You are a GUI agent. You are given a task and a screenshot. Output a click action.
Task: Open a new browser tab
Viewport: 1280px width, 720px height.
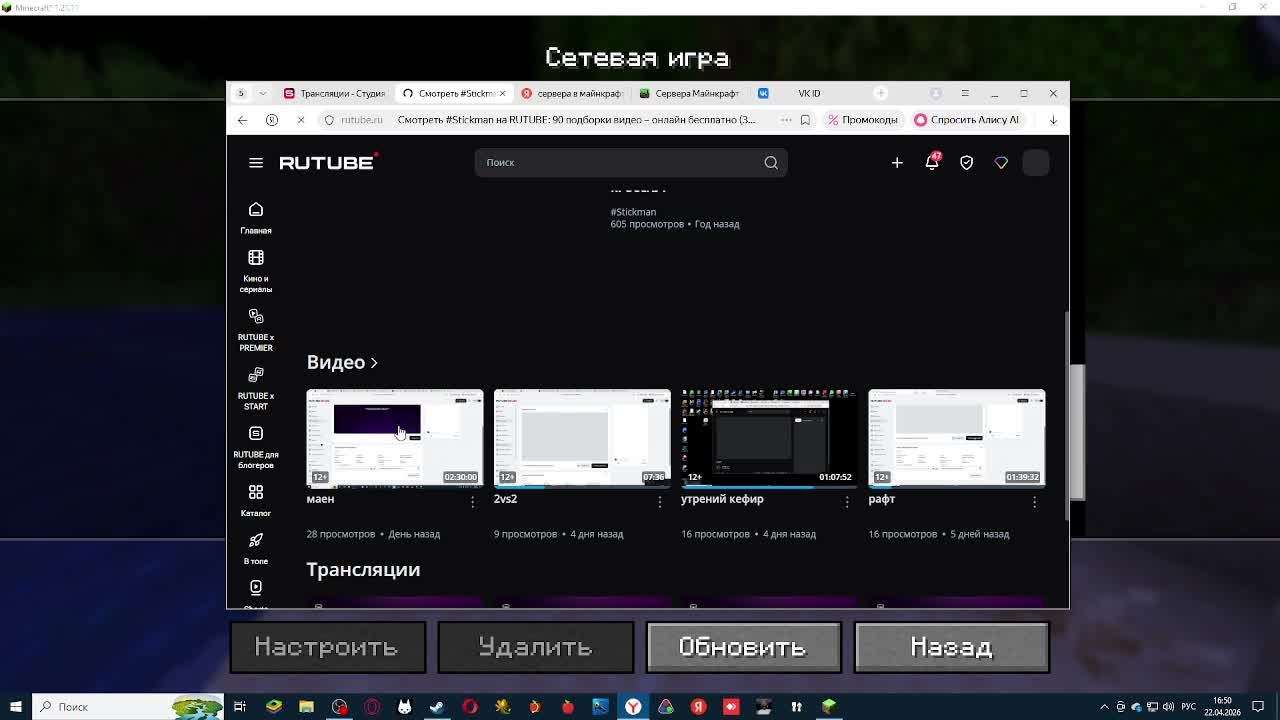click(x=881, y=93)
